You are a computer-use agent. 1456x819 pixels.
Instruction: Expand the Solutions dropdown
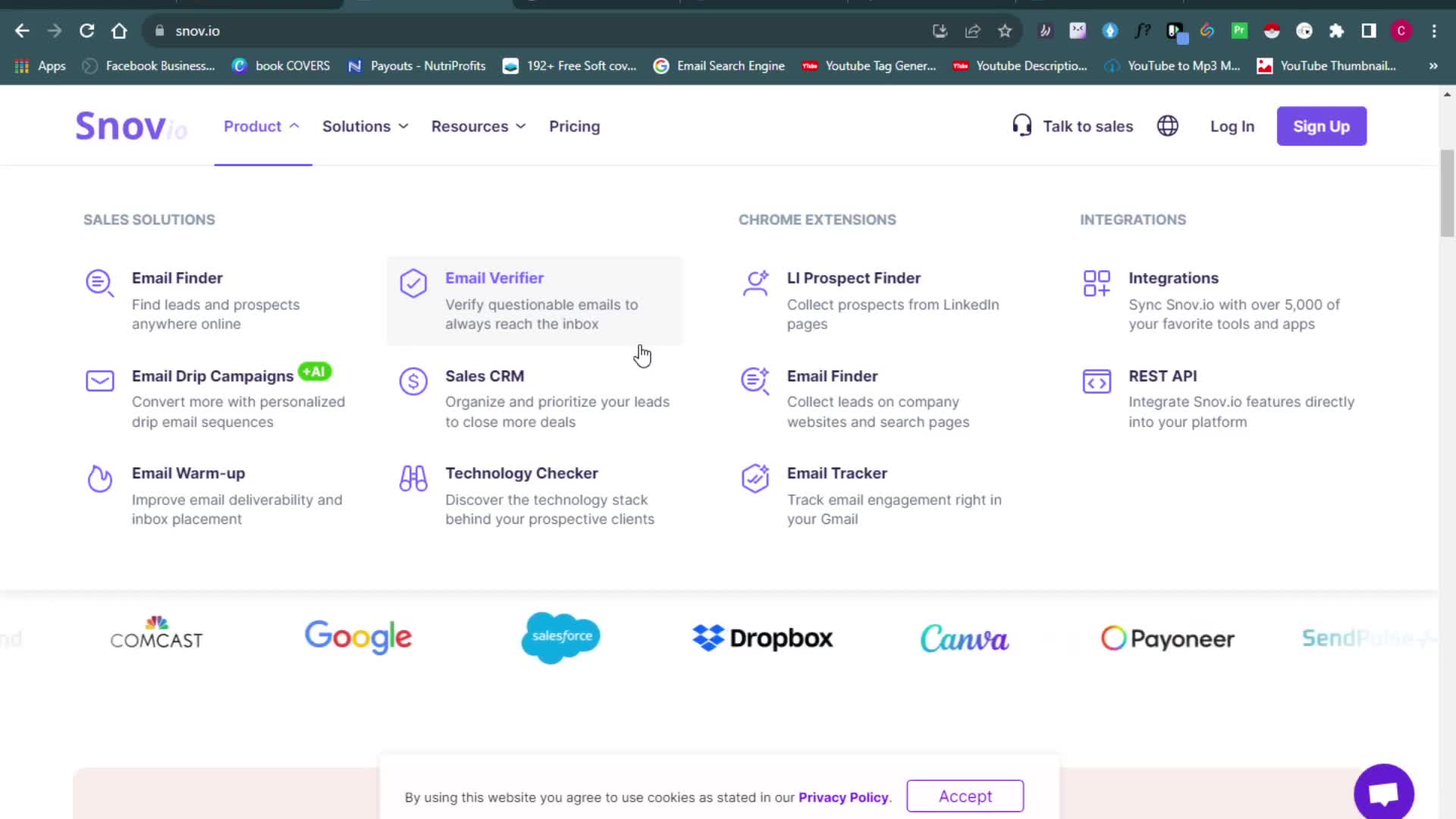pos(365,127)
